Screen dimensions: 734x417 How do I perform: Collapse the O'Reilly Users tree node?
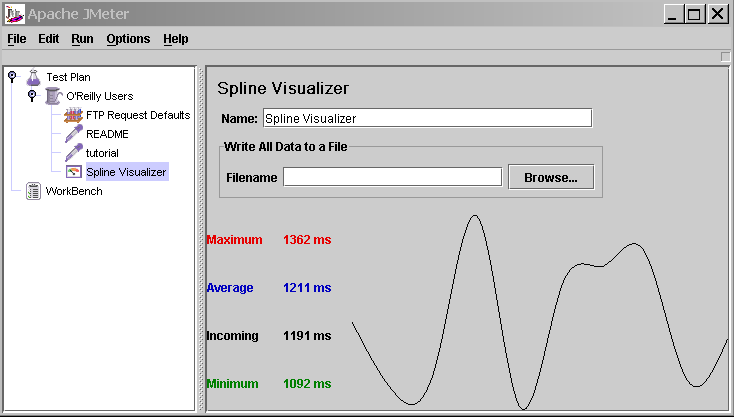[x=32, y=95]
